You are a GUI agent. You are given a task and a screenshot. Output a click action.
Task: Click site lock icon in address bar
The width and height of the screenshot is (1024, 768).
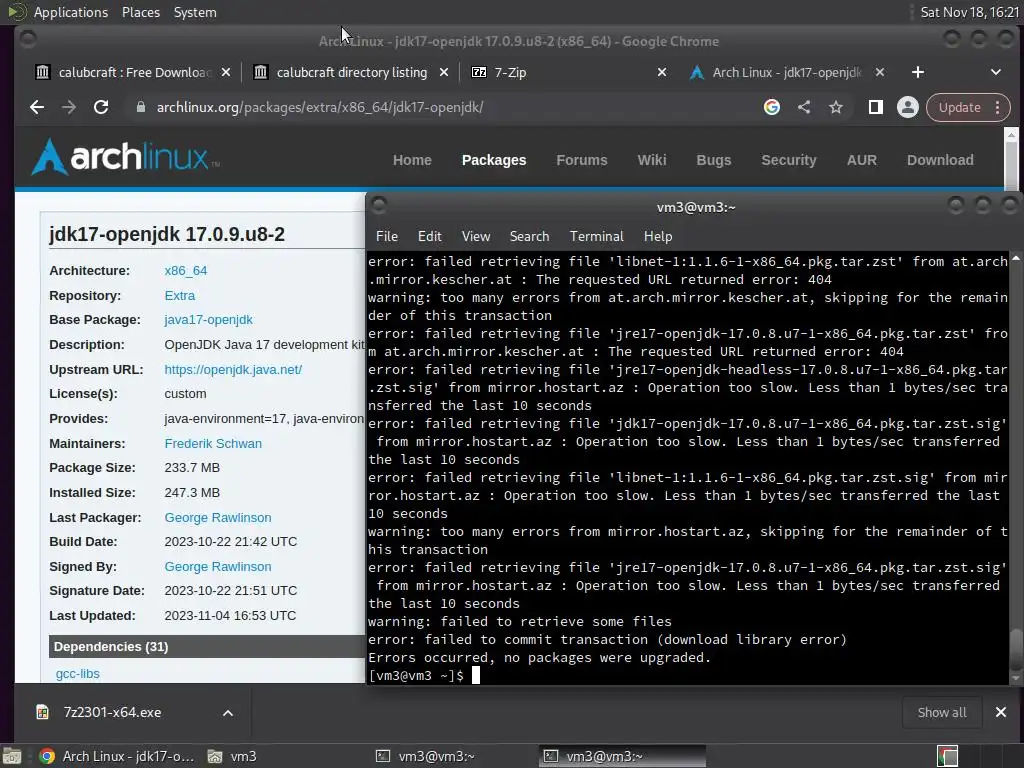click(140, 108)
